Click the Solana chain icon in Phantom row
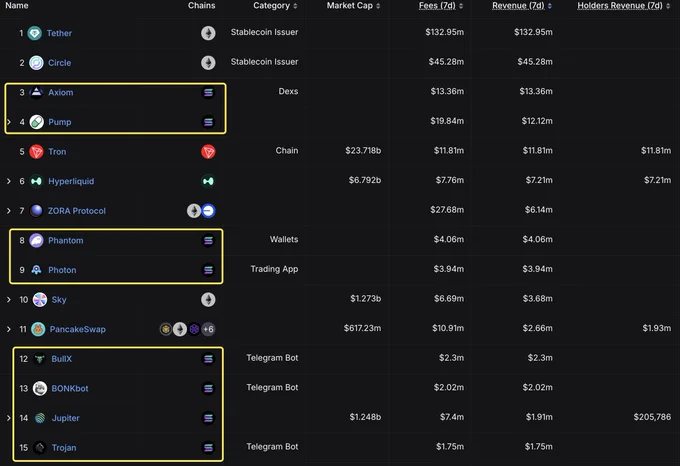The height and width of the screenshot is (466, 680). coord(208,240)
